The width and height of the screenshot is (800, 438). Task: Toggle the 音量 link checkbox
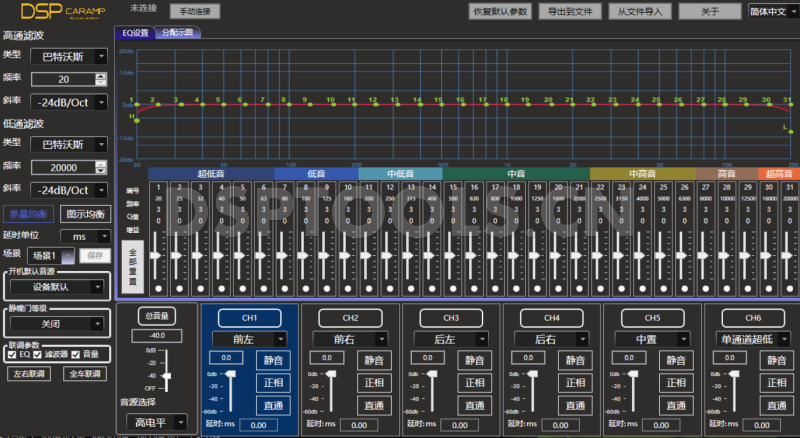click(76, 354)
